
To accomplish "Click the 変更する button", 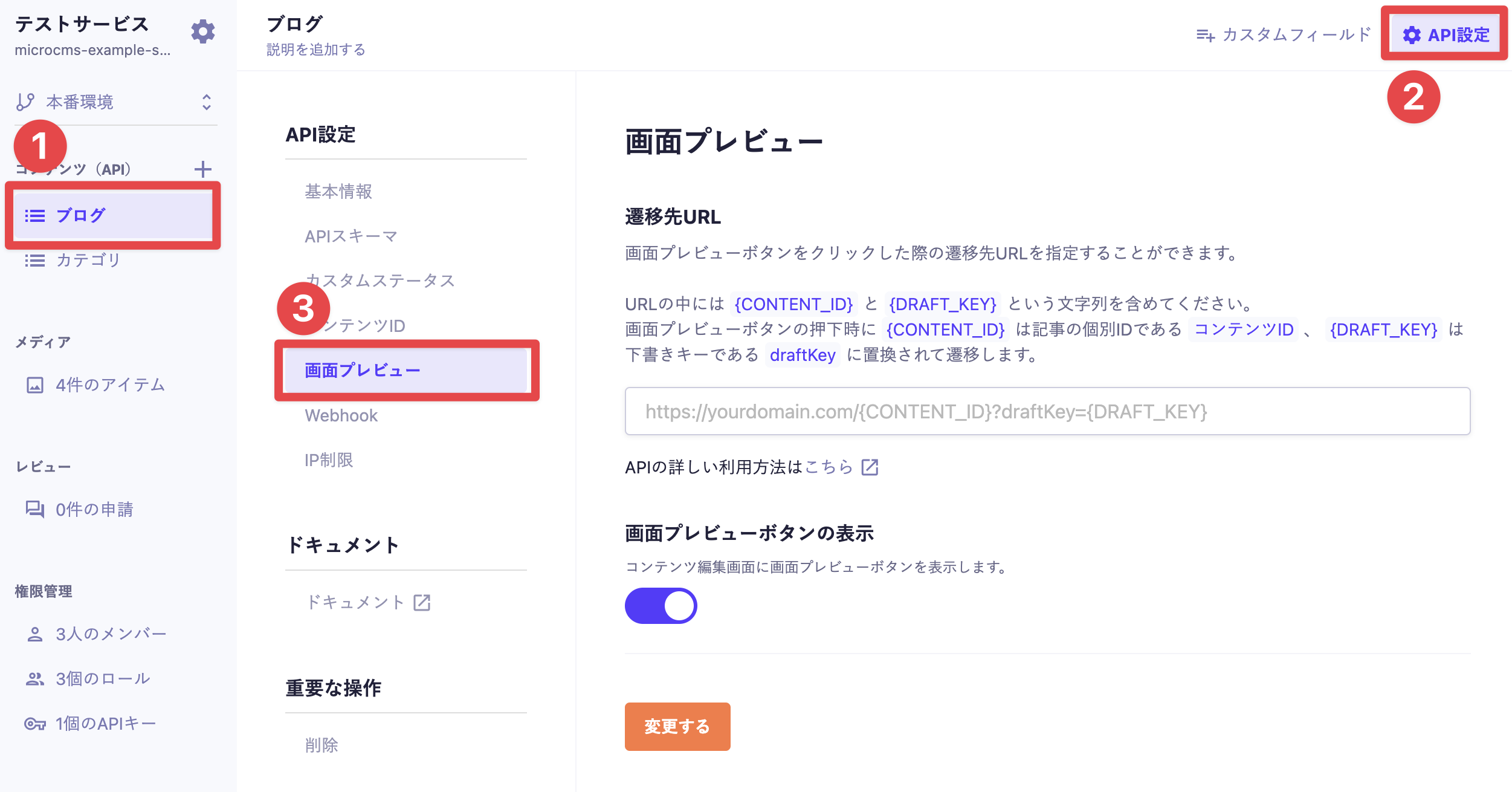I will [x=677, y=725].
